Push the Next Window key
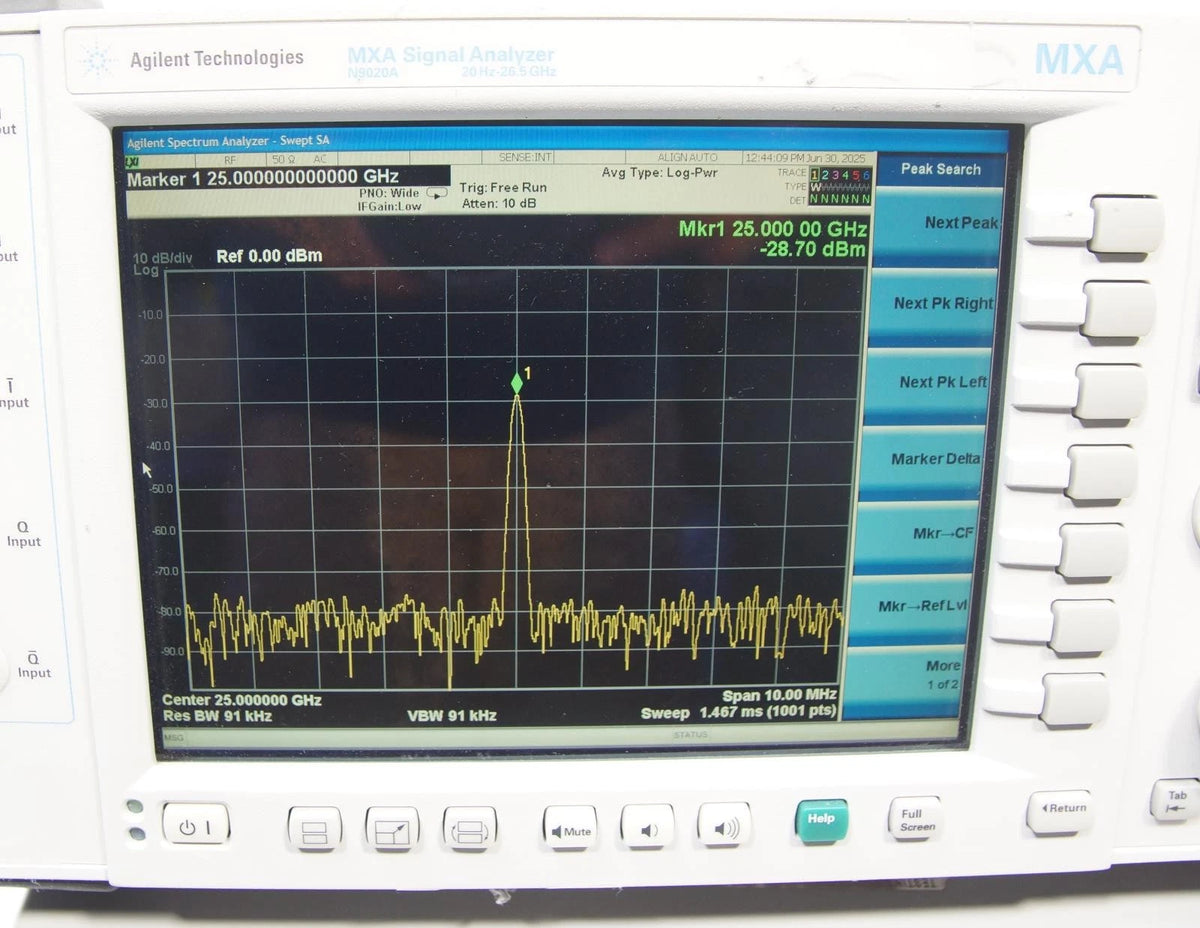Viewport: 1200px width, 928px height. tap(470, 829)
